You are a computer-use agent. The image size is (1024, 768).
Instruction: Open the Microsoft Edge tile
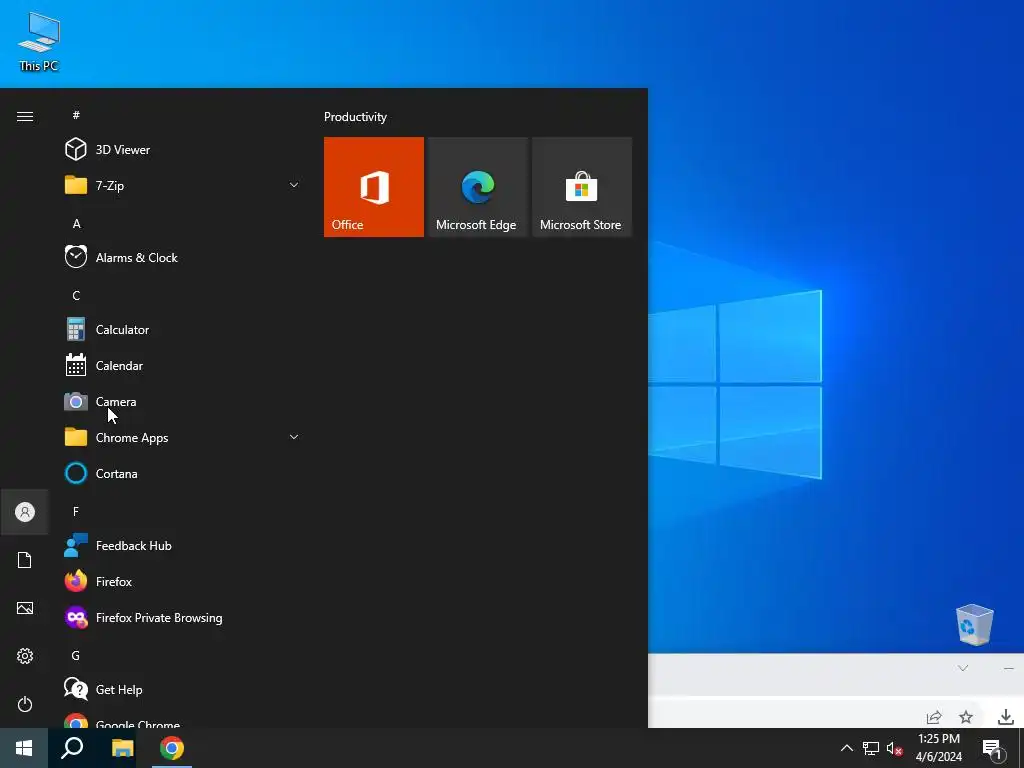477,187
